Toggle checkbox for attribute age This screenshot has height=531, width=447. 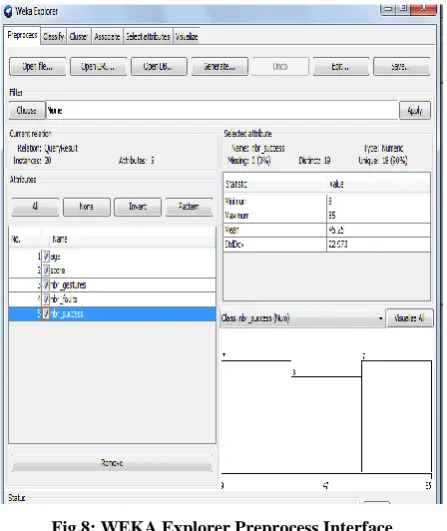click(x=46, y=256)
